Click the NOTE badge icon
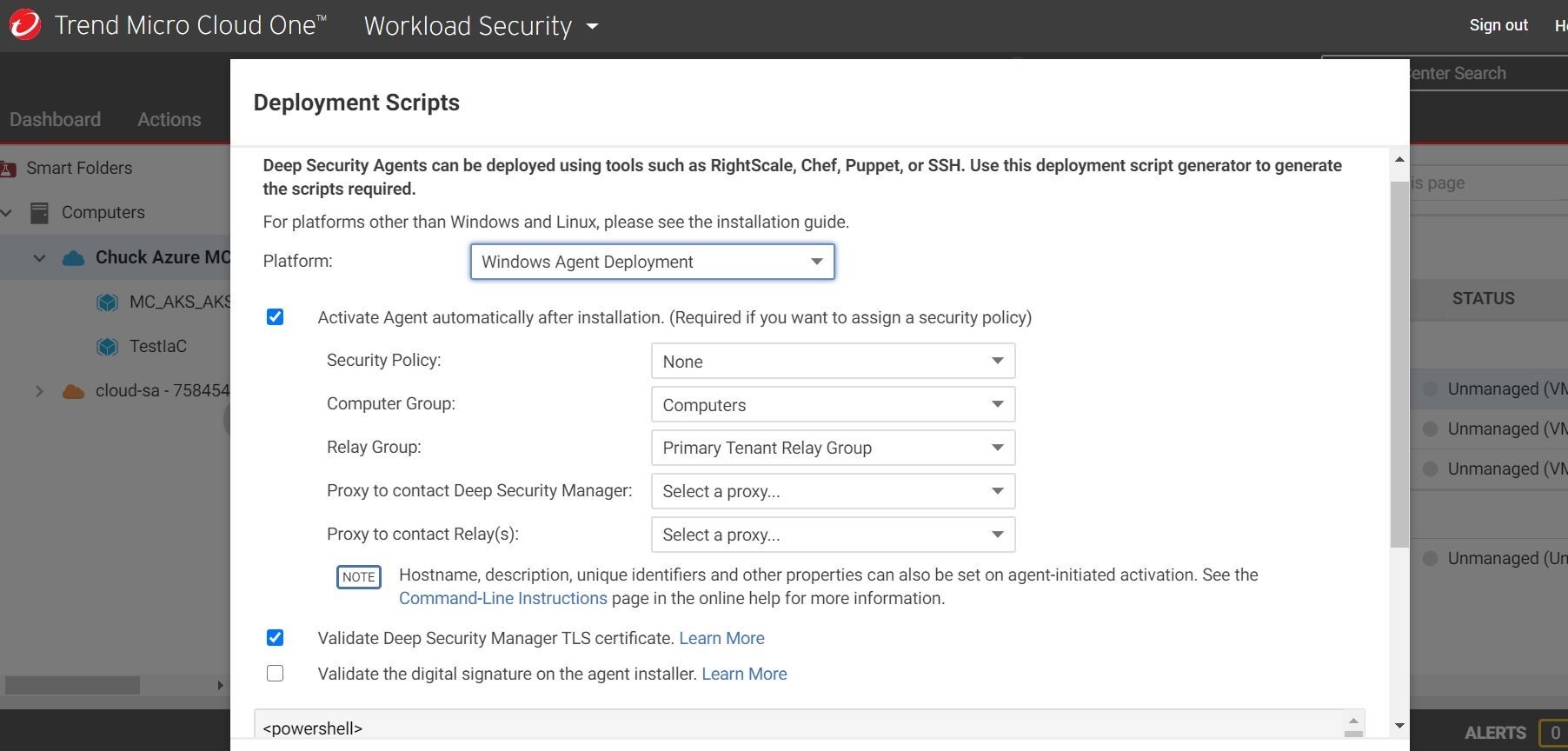The height and width of the screenshot is (751, 1568). [358, 577]
